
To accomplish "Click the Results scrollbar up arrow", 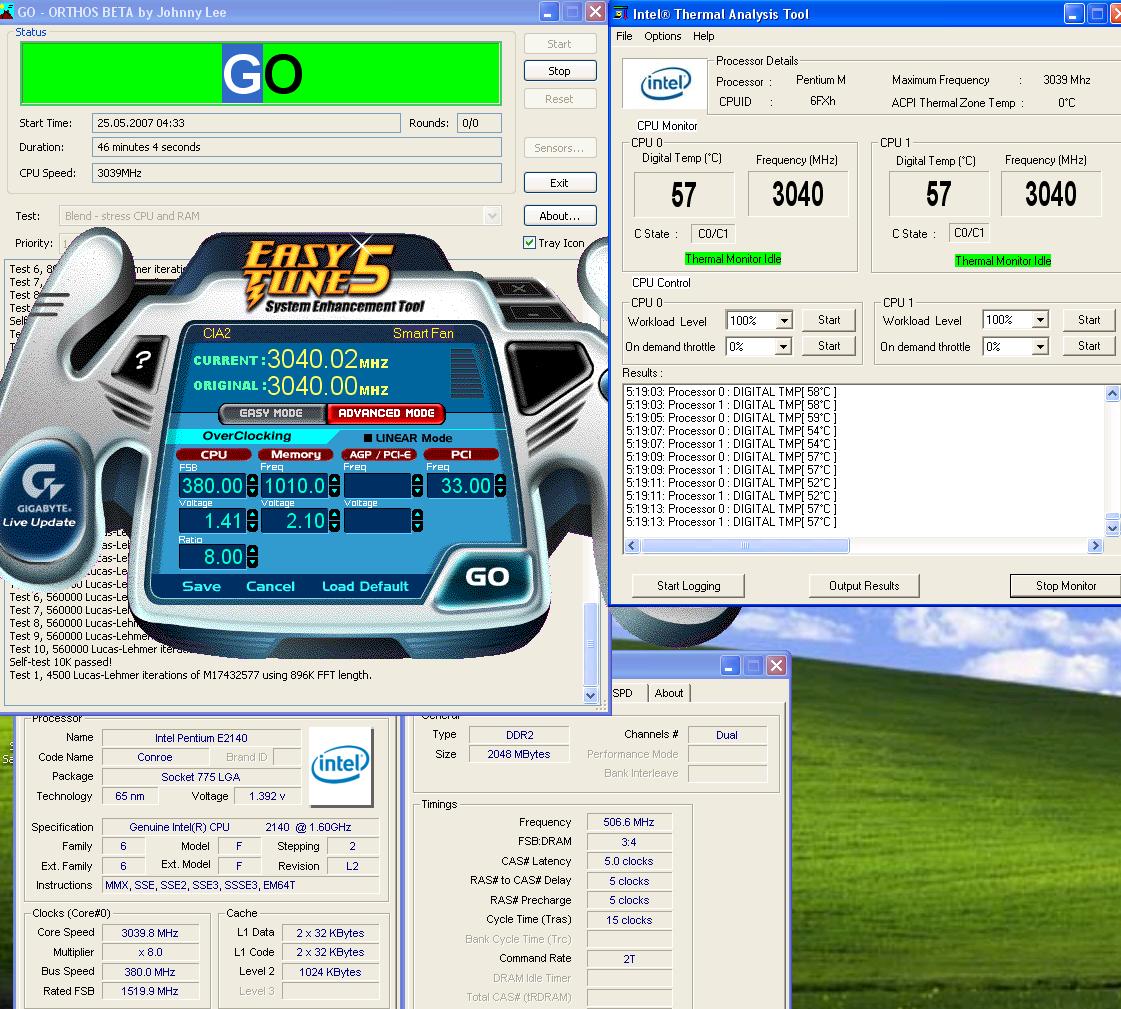I will point(1112,393).
